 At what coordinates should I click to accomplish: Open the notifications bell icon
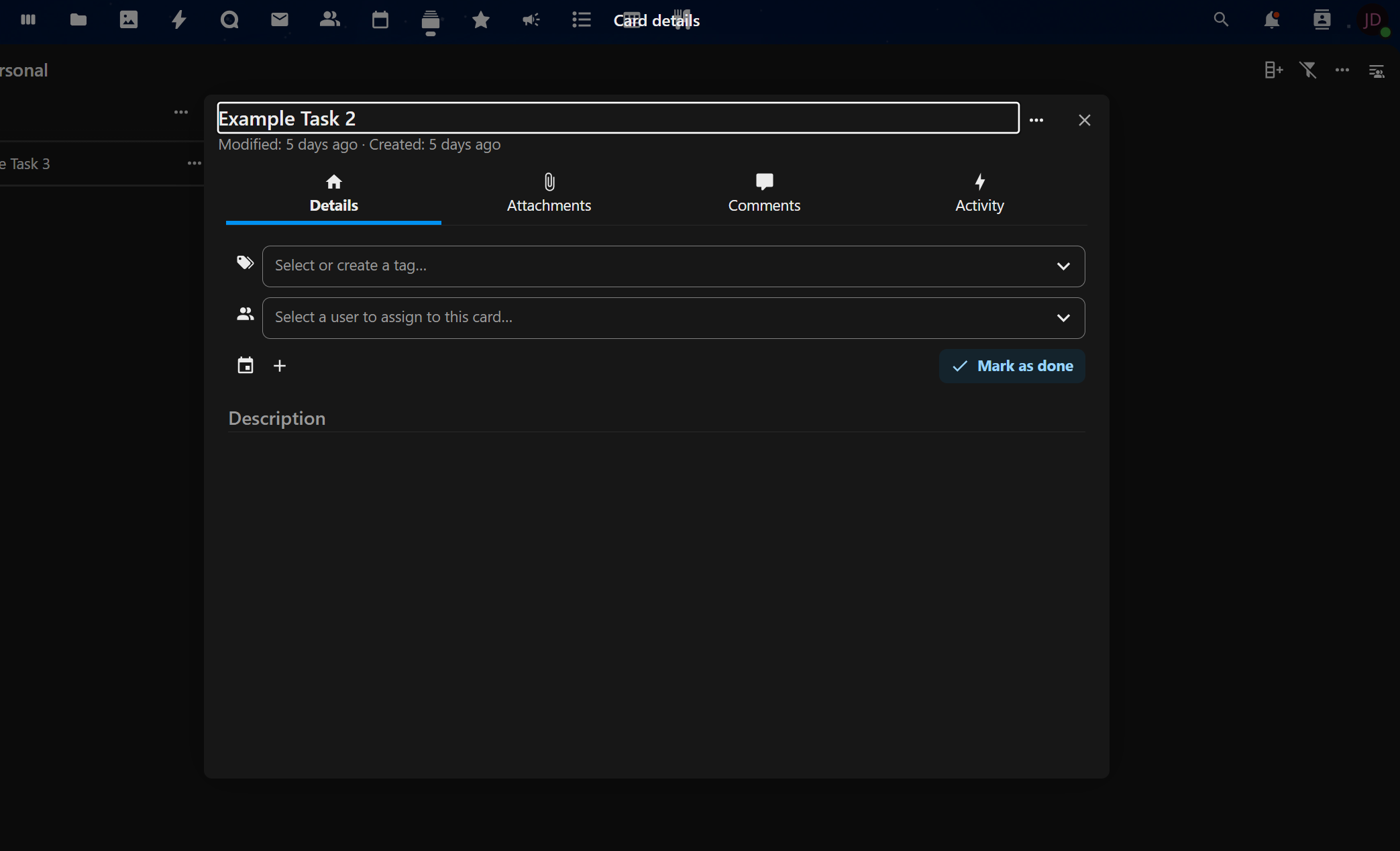tap(1271, 20)
